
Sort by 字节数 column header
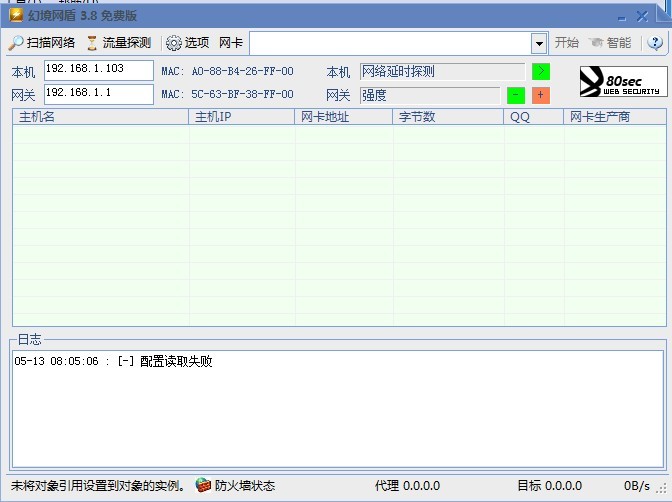pos(448,117)
